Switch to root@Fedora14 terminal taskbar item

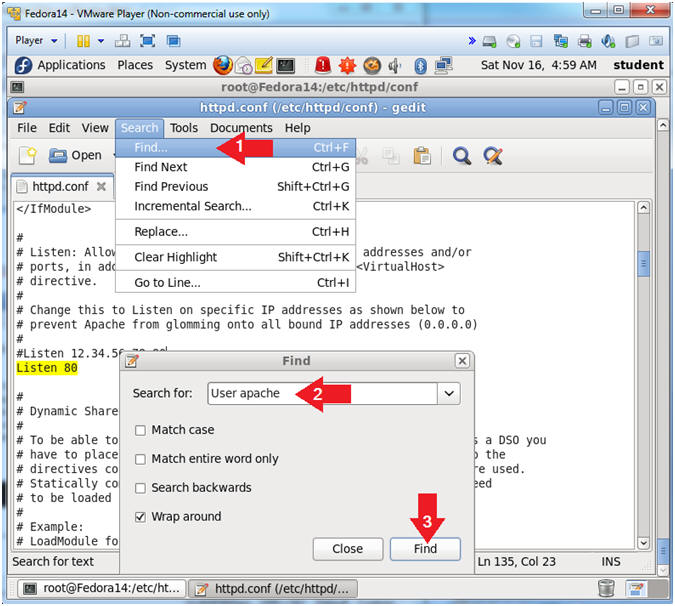(x=102, y=588)
